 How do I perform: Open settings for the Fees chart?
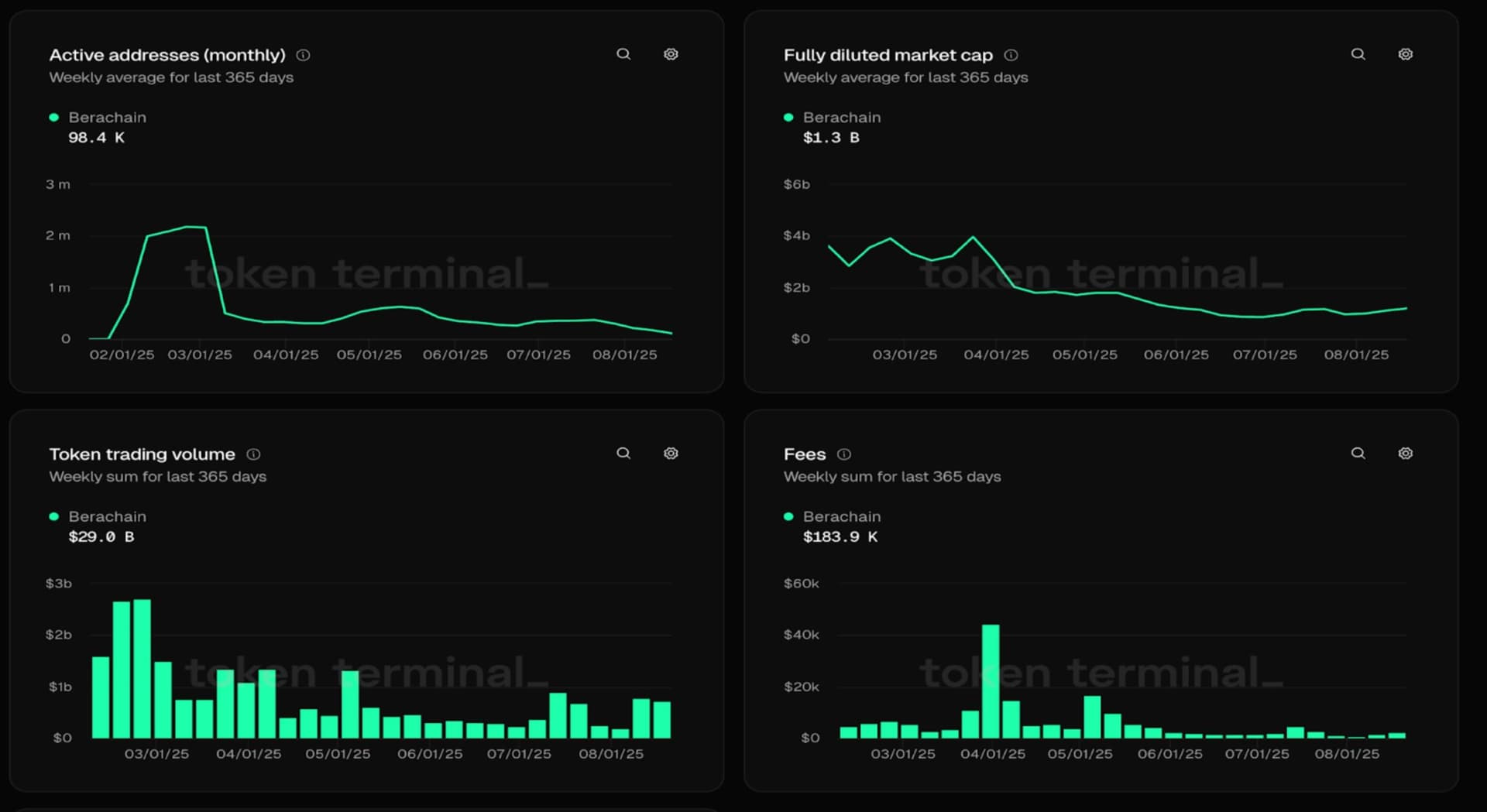pos(1406,453)
